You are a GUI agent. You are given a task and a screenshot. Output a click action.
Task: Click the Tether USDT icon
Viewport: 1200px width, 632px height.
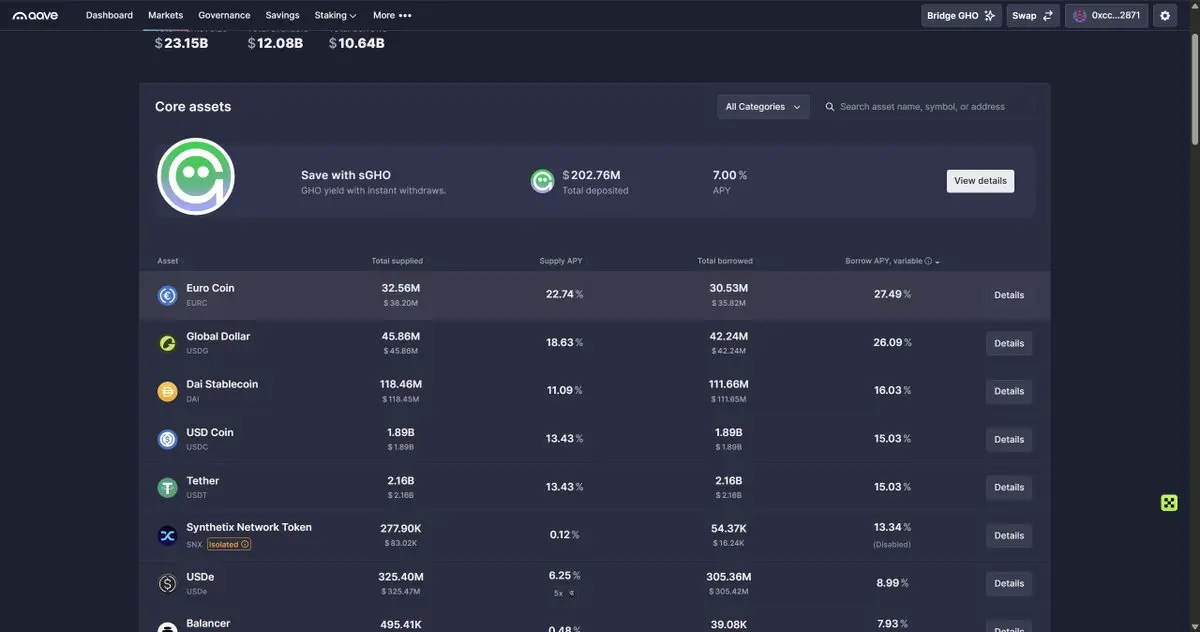click(x=167, y=487)
